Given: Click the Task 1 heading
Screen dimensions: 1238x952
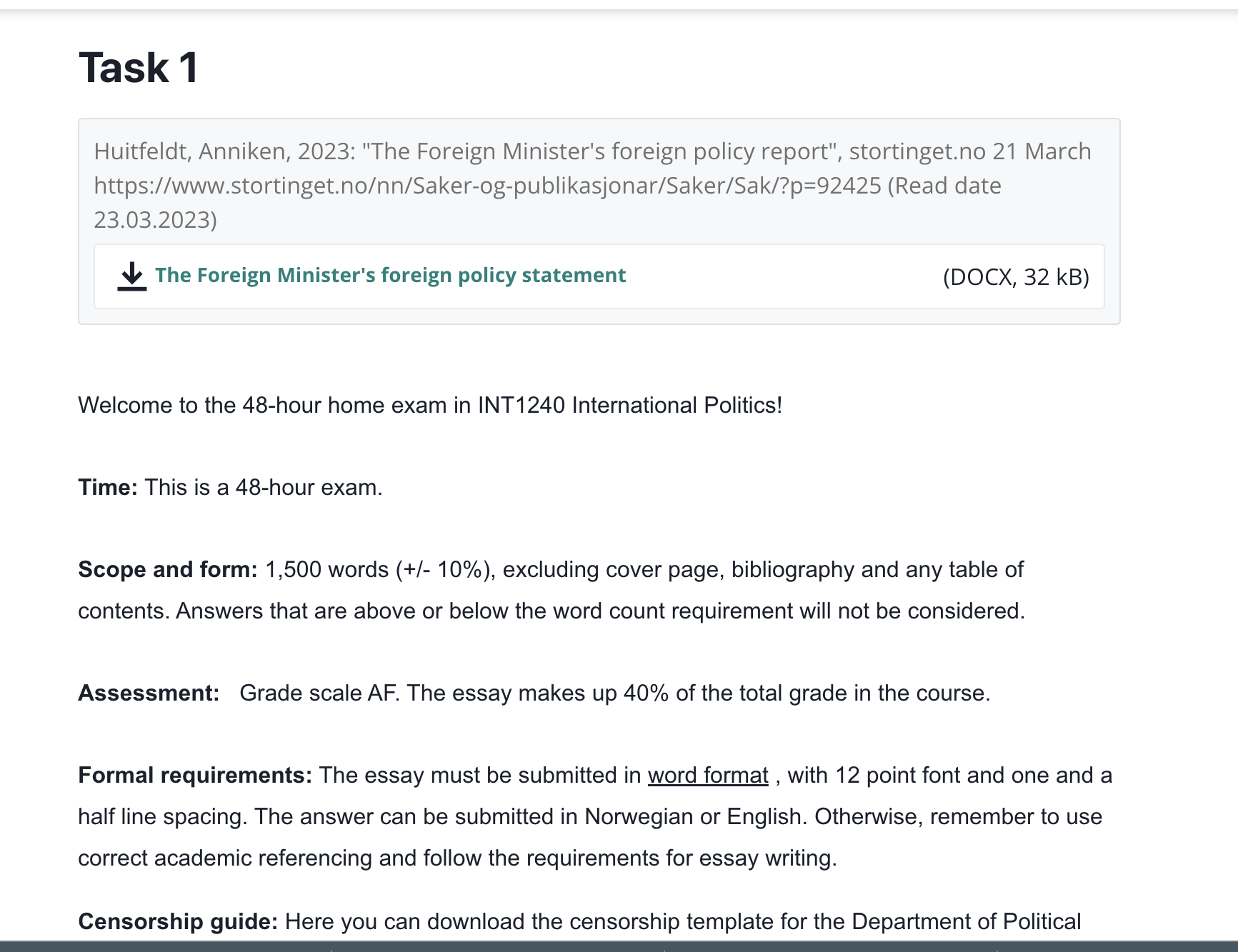Looking at the screenshot, I should click(139, 68).
